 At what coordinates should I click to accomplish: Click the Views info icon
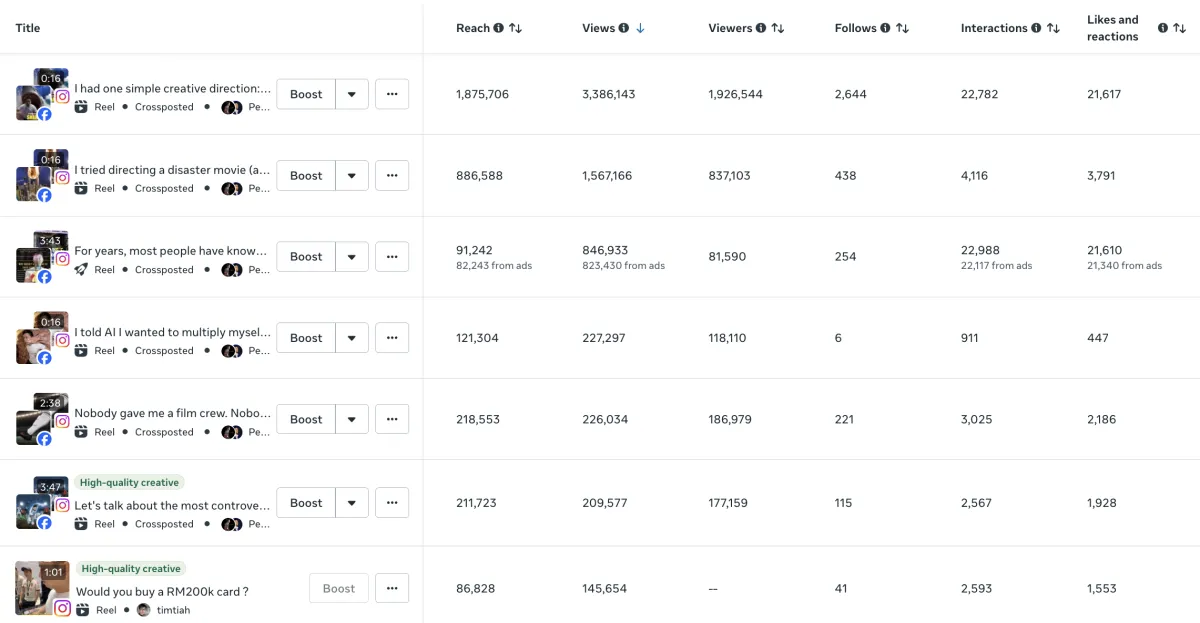[x=624, y=28]
